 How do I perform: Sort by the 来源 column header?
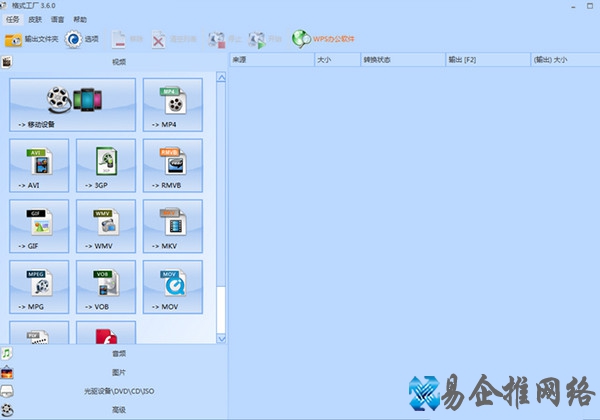click(x=272, y=60)
